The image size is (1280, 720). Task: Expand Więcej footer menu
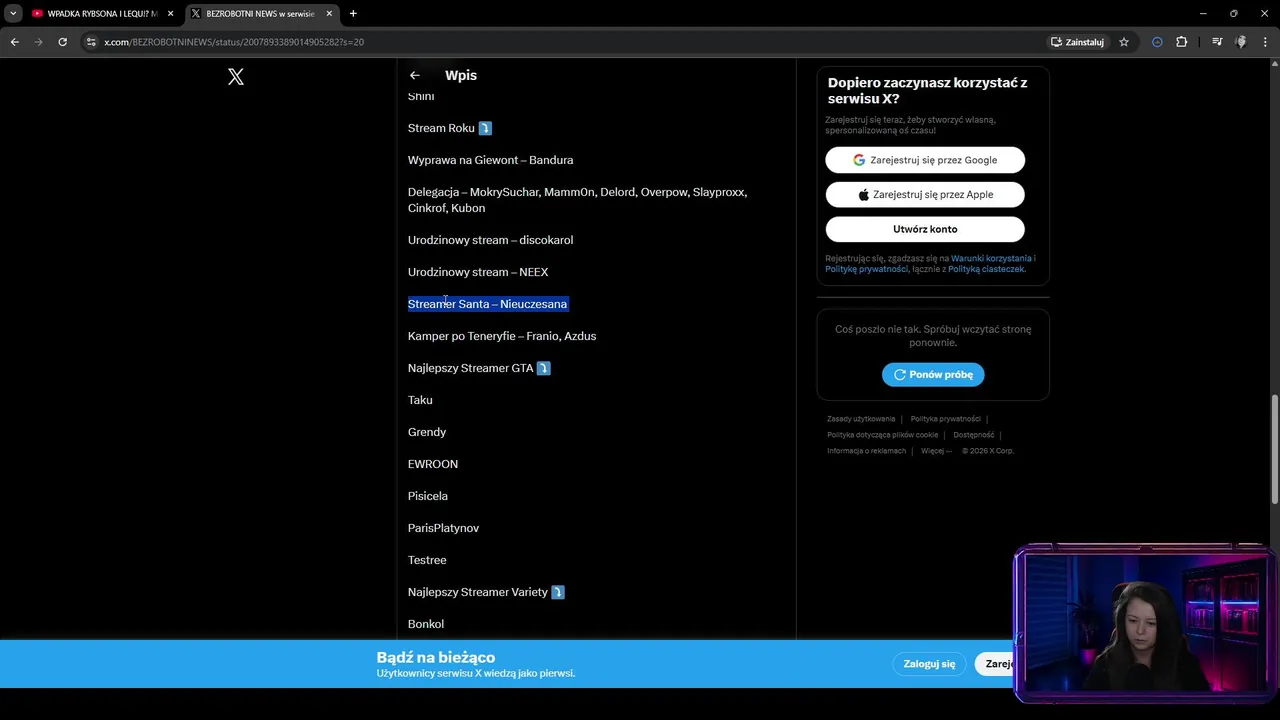click(x=936, y=451)
